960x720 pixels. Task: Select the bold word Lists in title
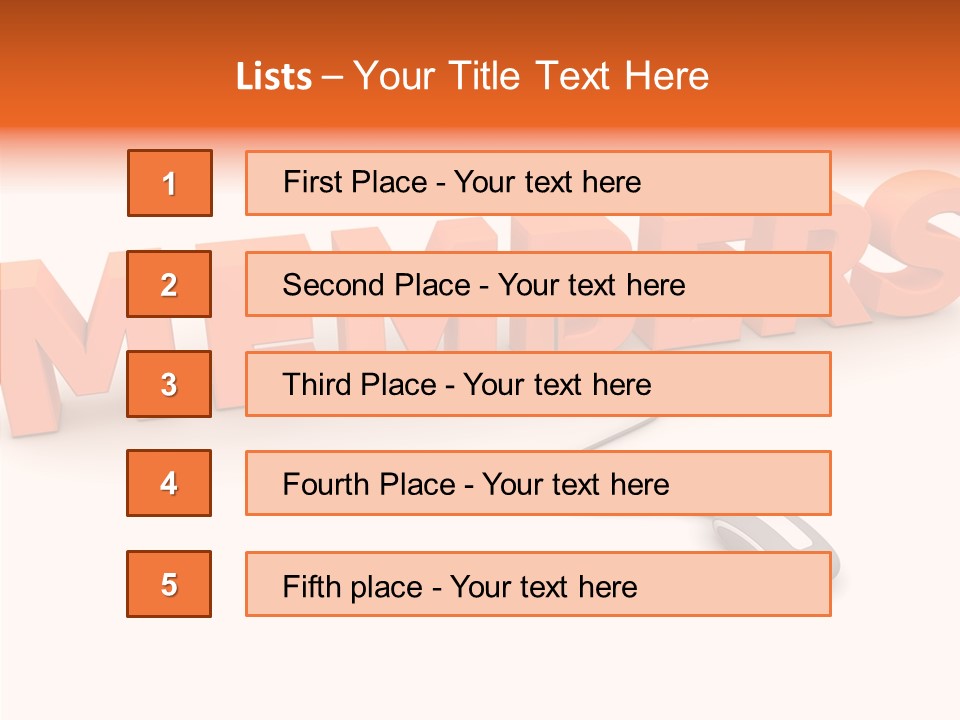(x=274, y=77)
